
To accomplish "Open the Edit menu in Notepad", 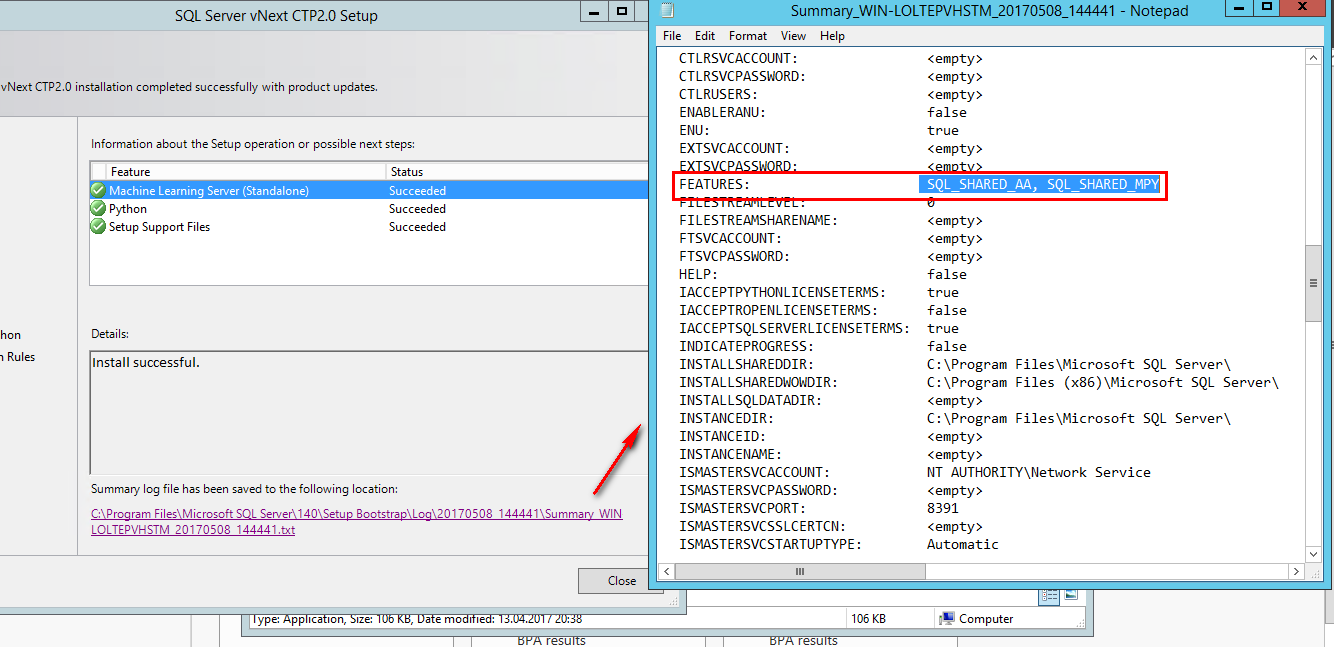I will pyautogui.click(x=705, y=36).
